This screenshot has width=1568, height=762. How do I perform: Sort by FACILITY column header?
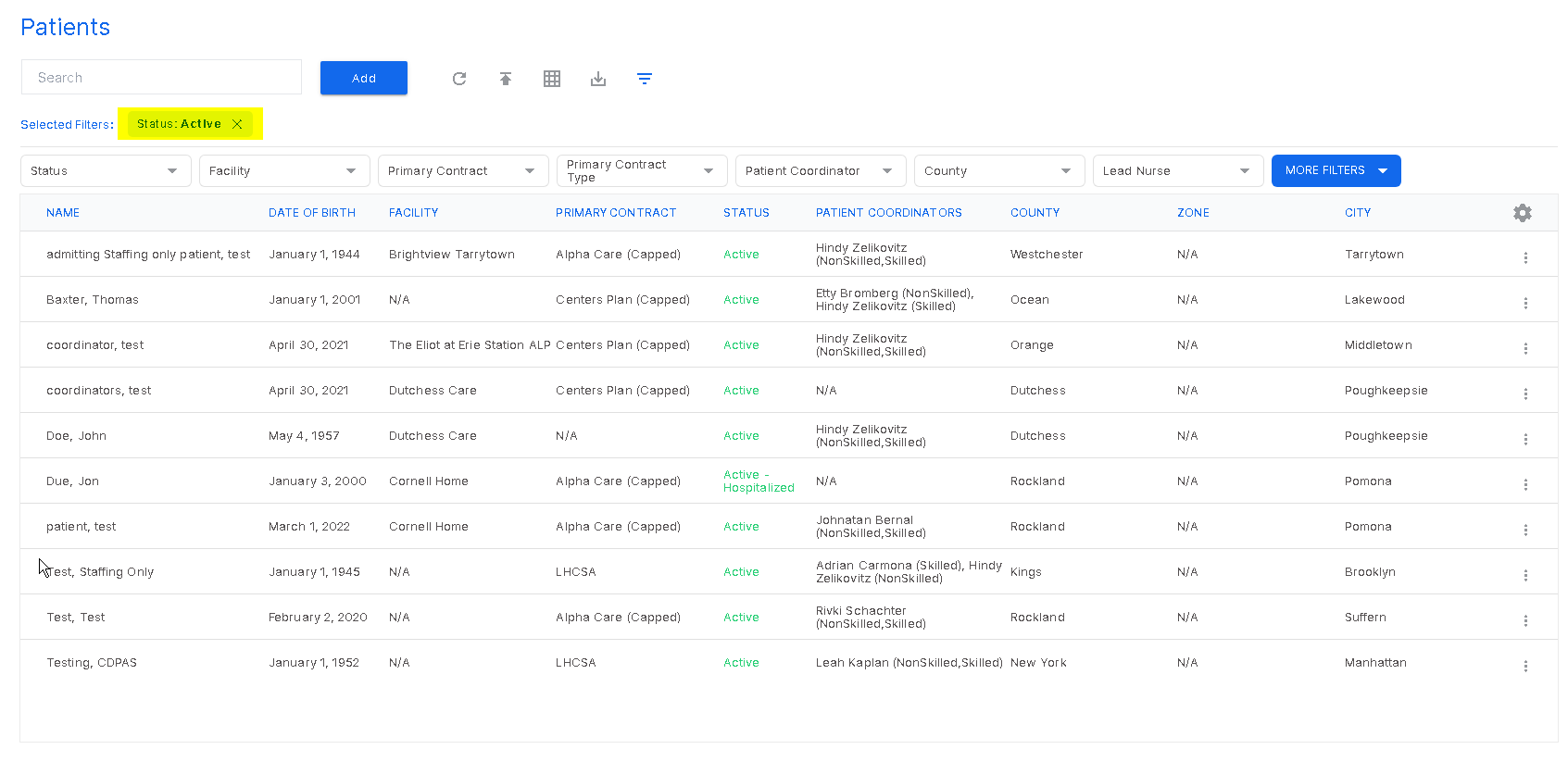pos(413,213)
